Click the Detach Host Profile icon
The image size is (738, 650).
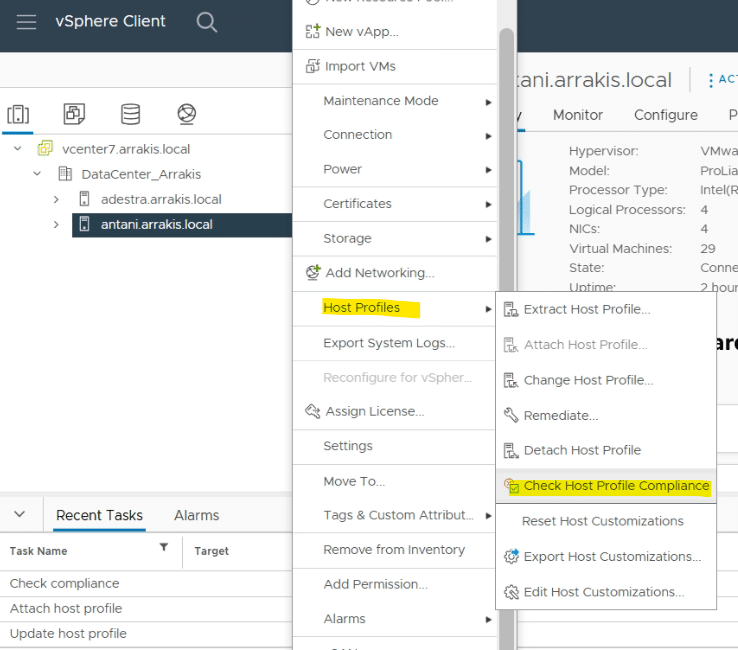[511, 450]
